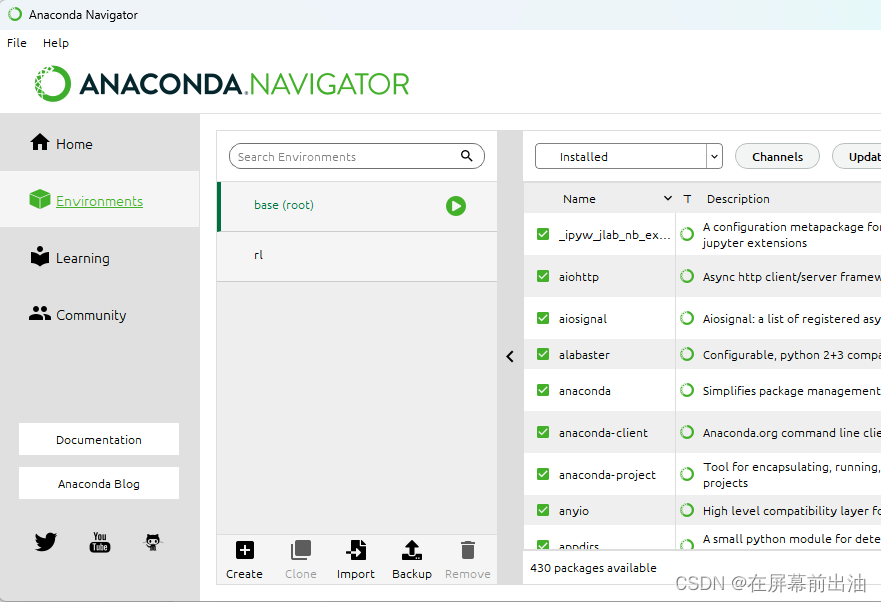Select the base (root) environment

tap(357, 206)
